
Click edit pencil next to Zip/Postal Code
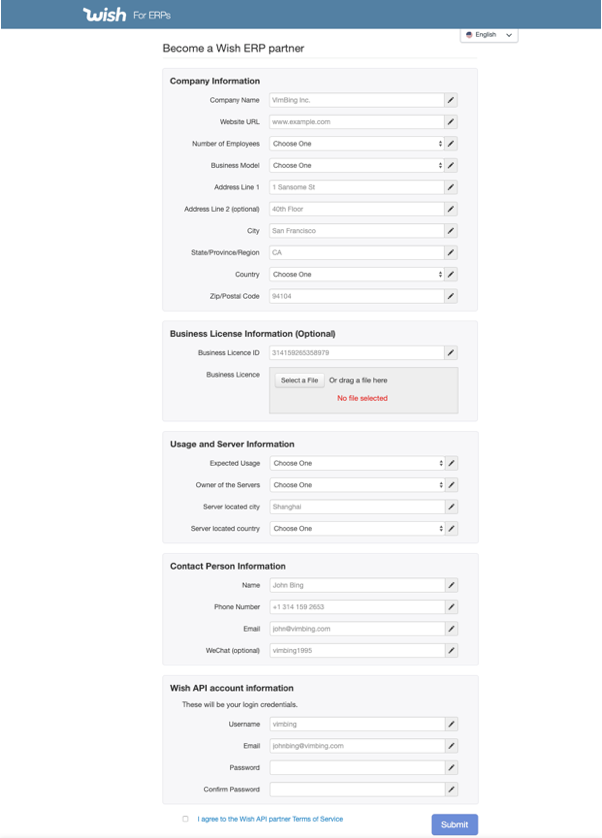(451, 296)
